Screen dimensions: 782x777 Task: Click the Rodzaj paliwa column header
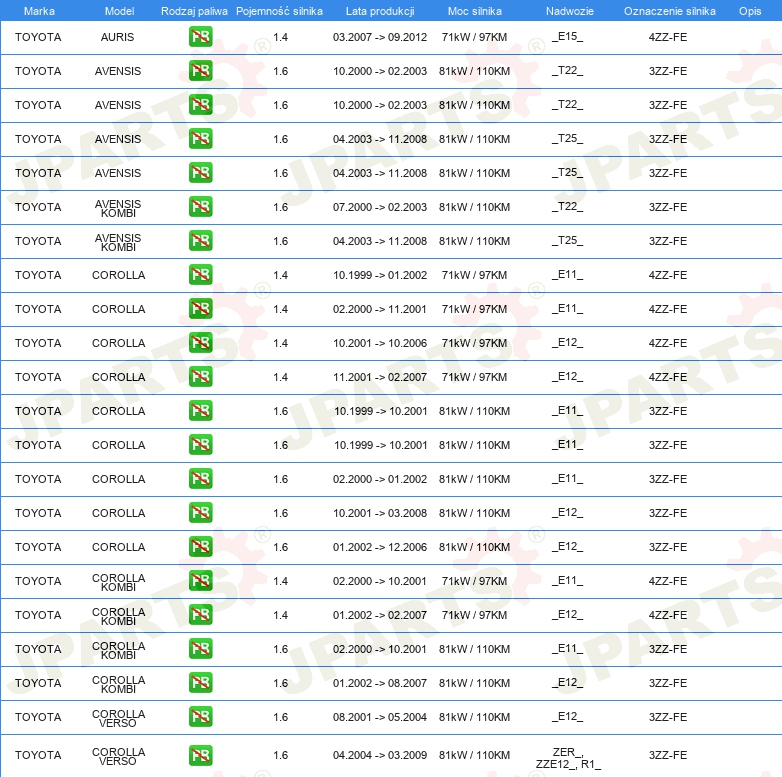tap(194, 11)
